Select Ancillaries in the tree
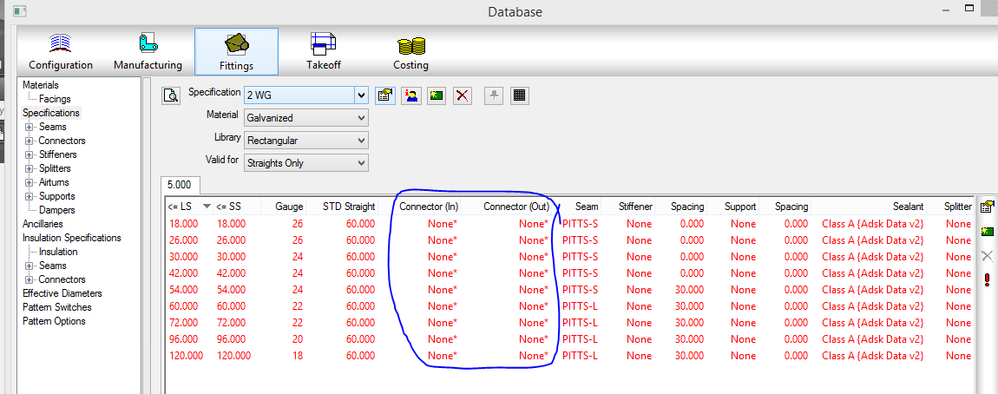This screenshot has height=394, width=998. pos(43,224)
